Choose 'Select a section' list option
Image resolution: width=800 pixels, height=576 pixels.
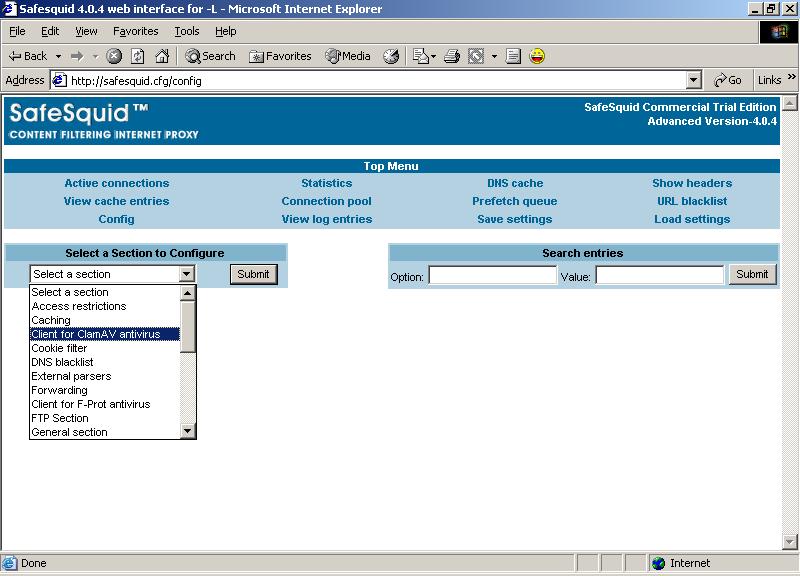pos(105,292)
